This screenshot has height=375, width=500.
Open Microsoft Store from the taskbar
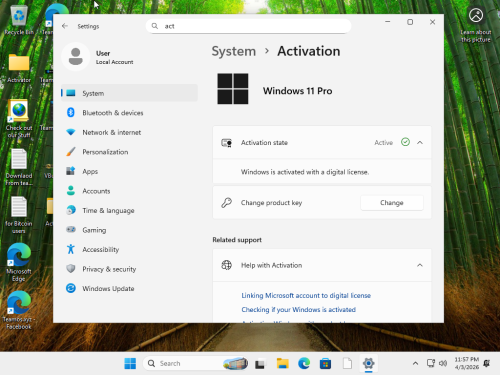(x=325, y=363)
